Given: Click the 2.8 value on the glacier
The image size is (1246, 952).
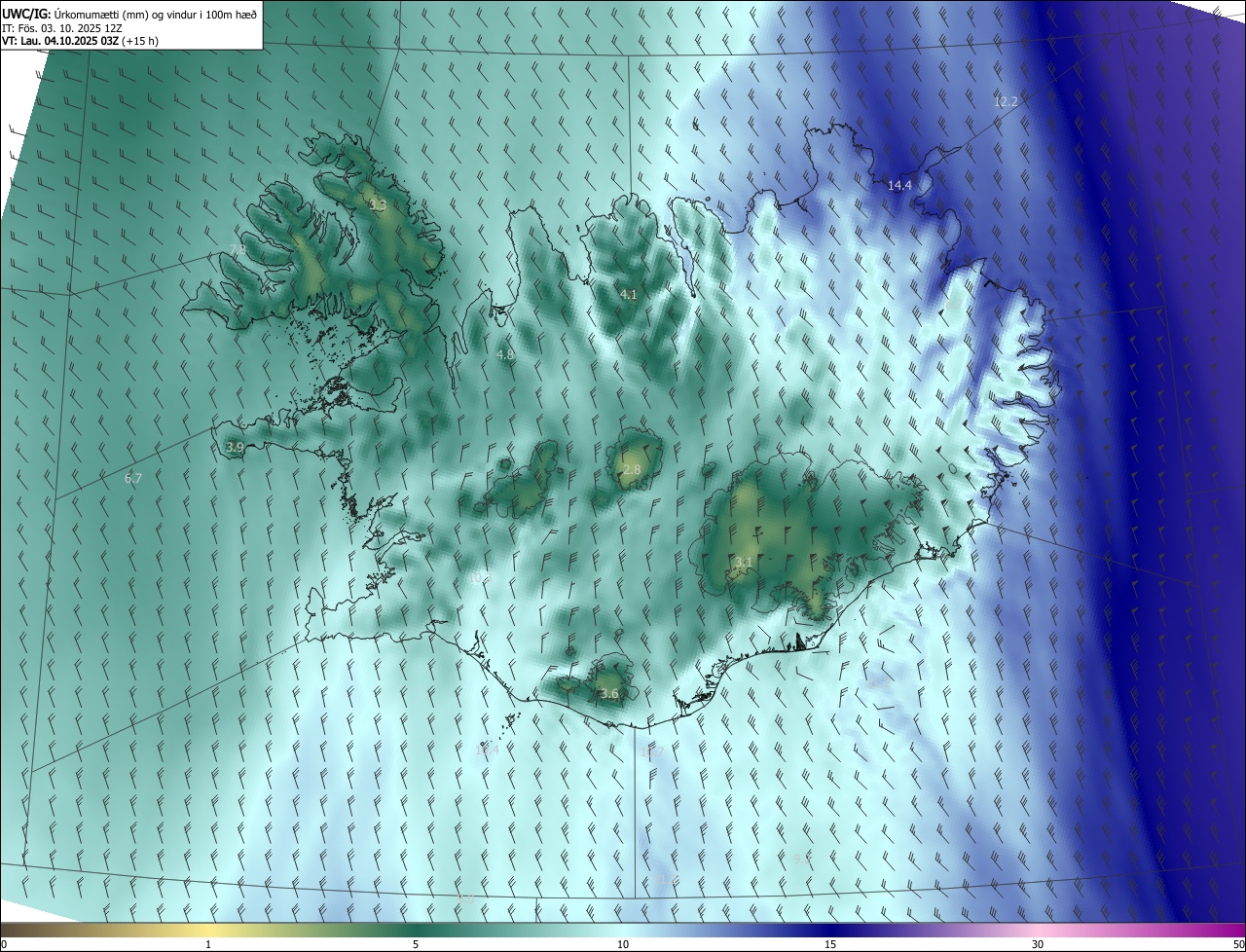Looking at the screenshot, I should coord(632,469).
